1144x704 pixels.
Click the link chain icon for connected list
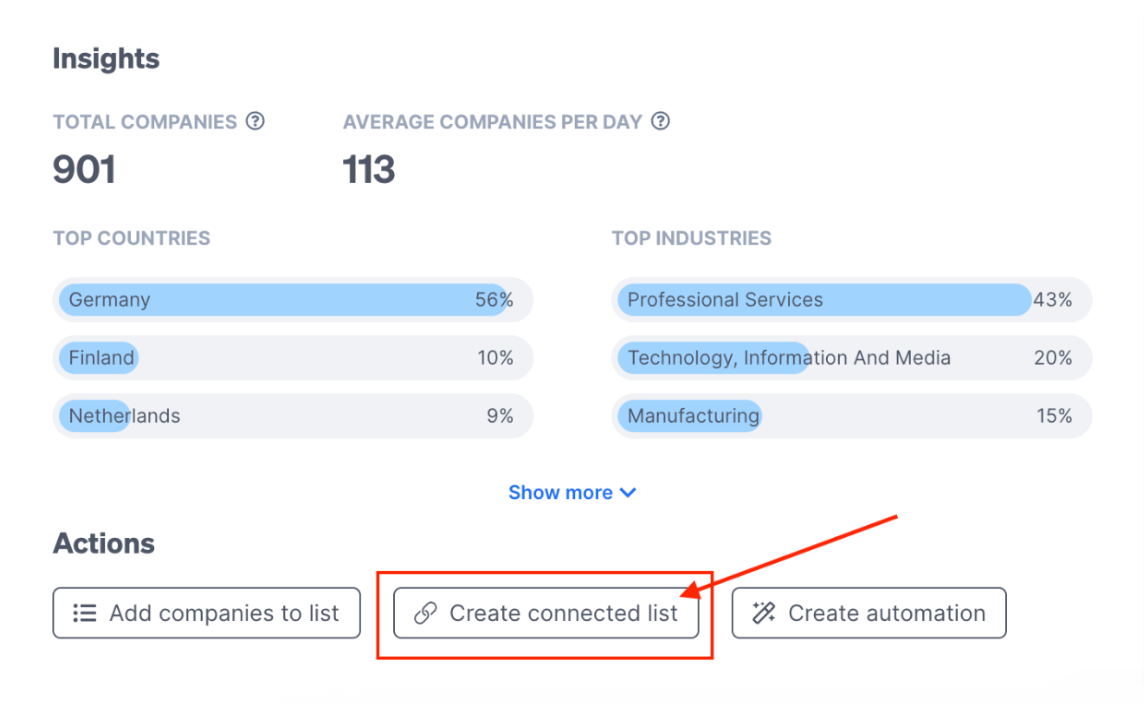[x=425, y=613]
